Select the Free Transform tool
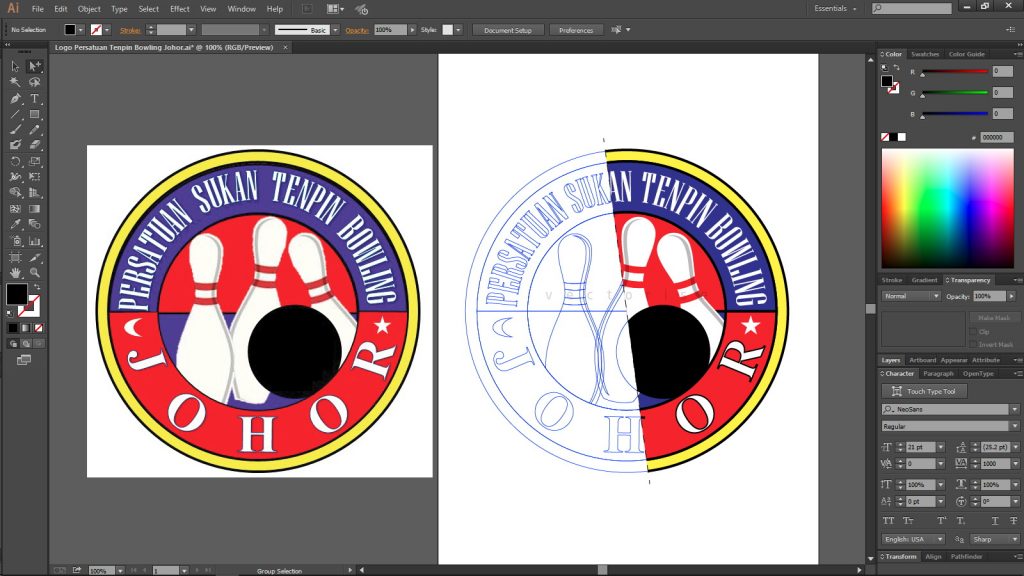The height and width of the screenshot is (576, 1024). click(35, 177)
